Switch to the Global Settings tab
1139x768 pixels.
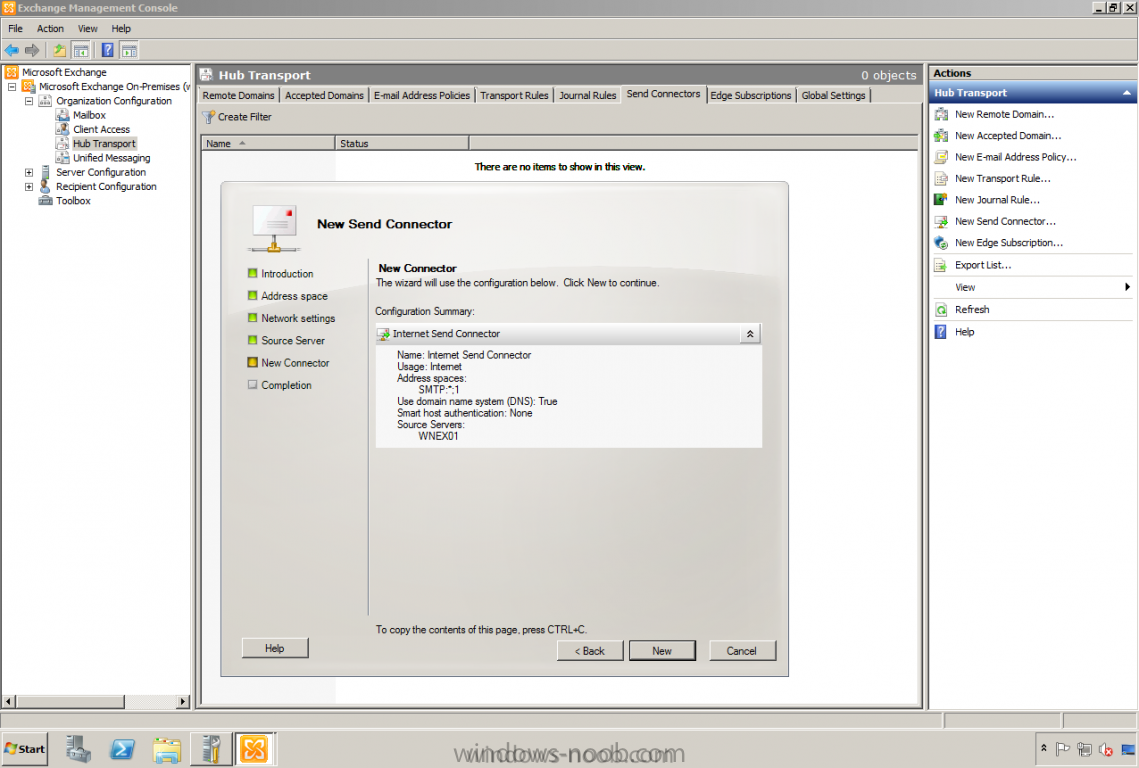(833, 95)
